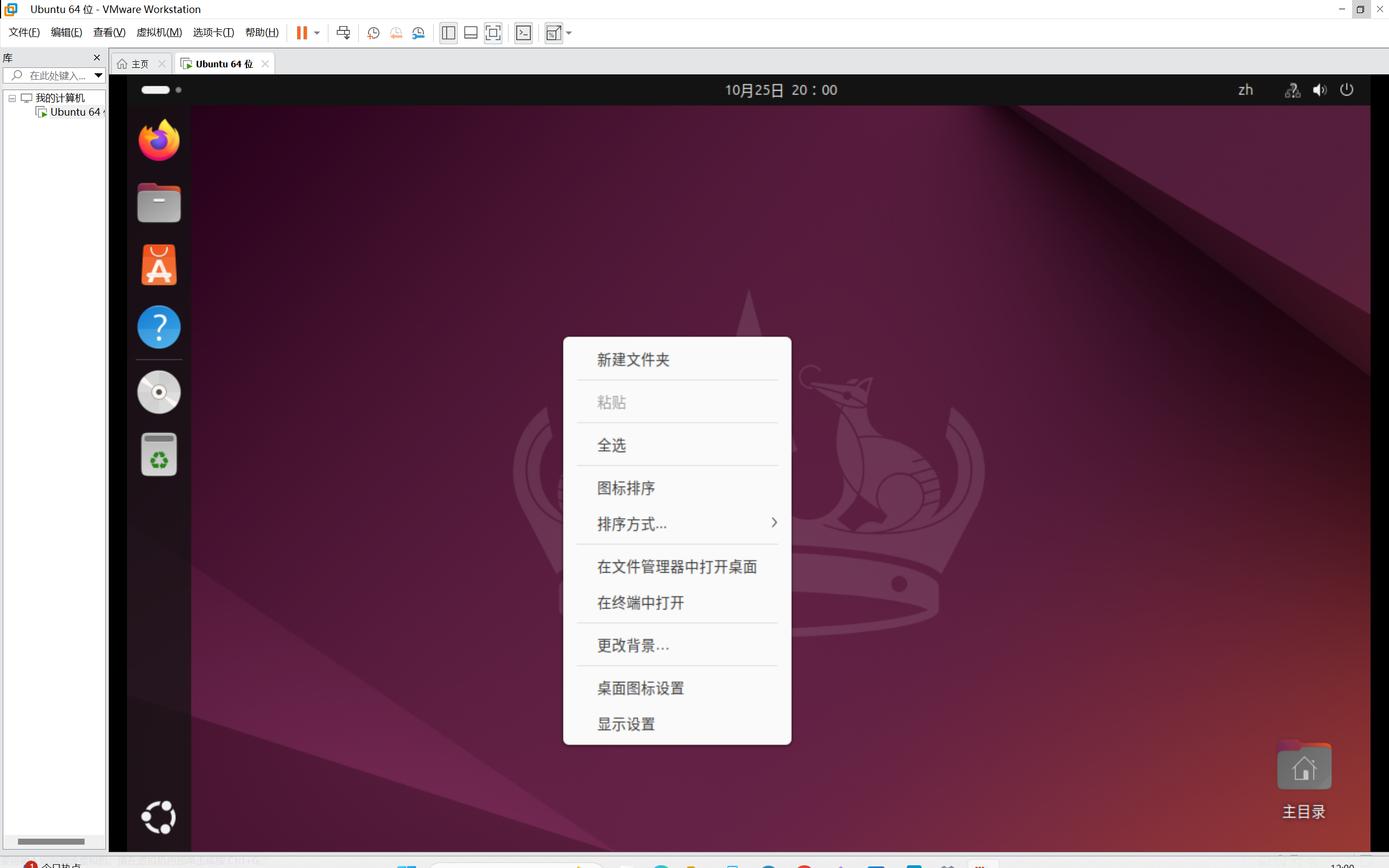
Task: Open the 虚拟机(M) menu
Action: tap(159, 32)
